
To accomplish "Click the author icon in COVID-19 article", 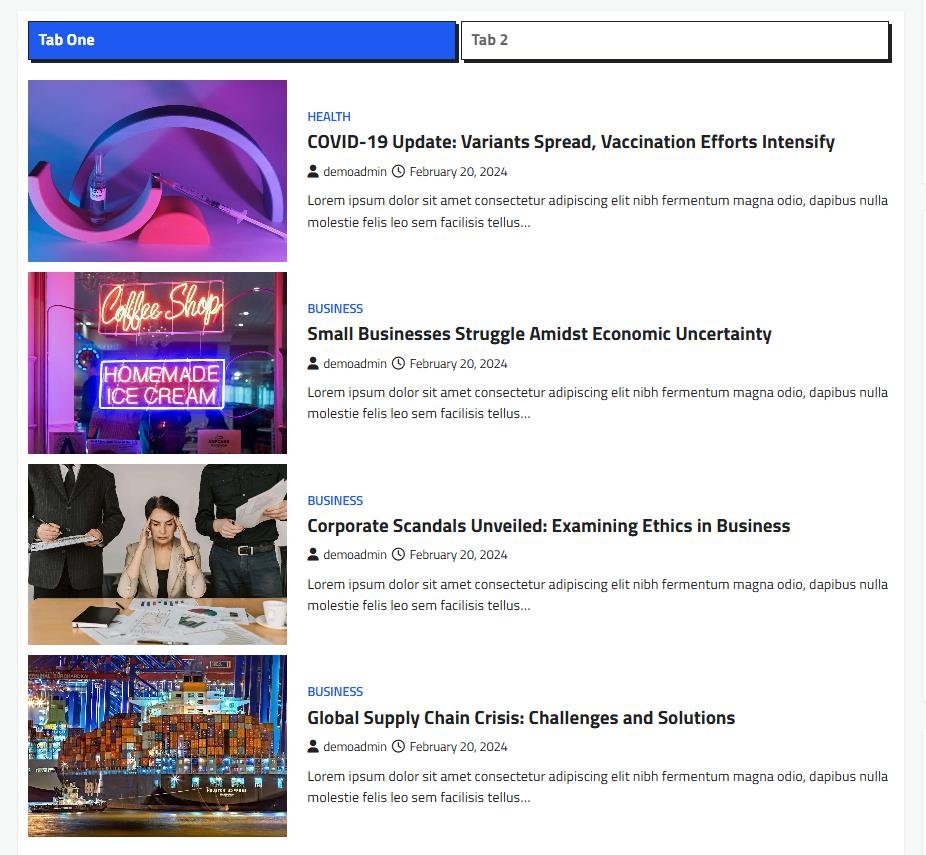I will click(x=313, y=172).
